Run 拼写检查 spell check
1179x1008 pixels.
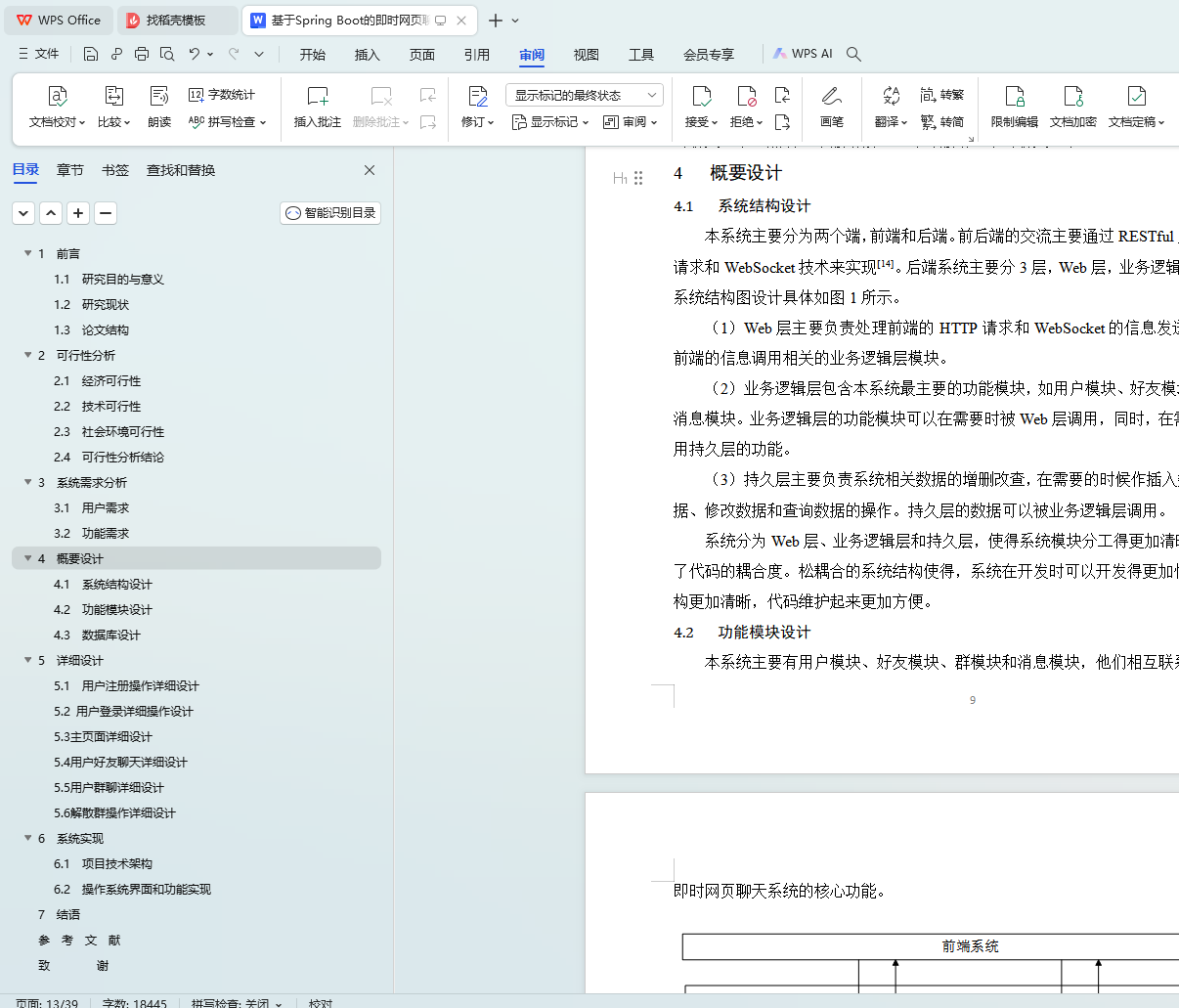[227, 122]
